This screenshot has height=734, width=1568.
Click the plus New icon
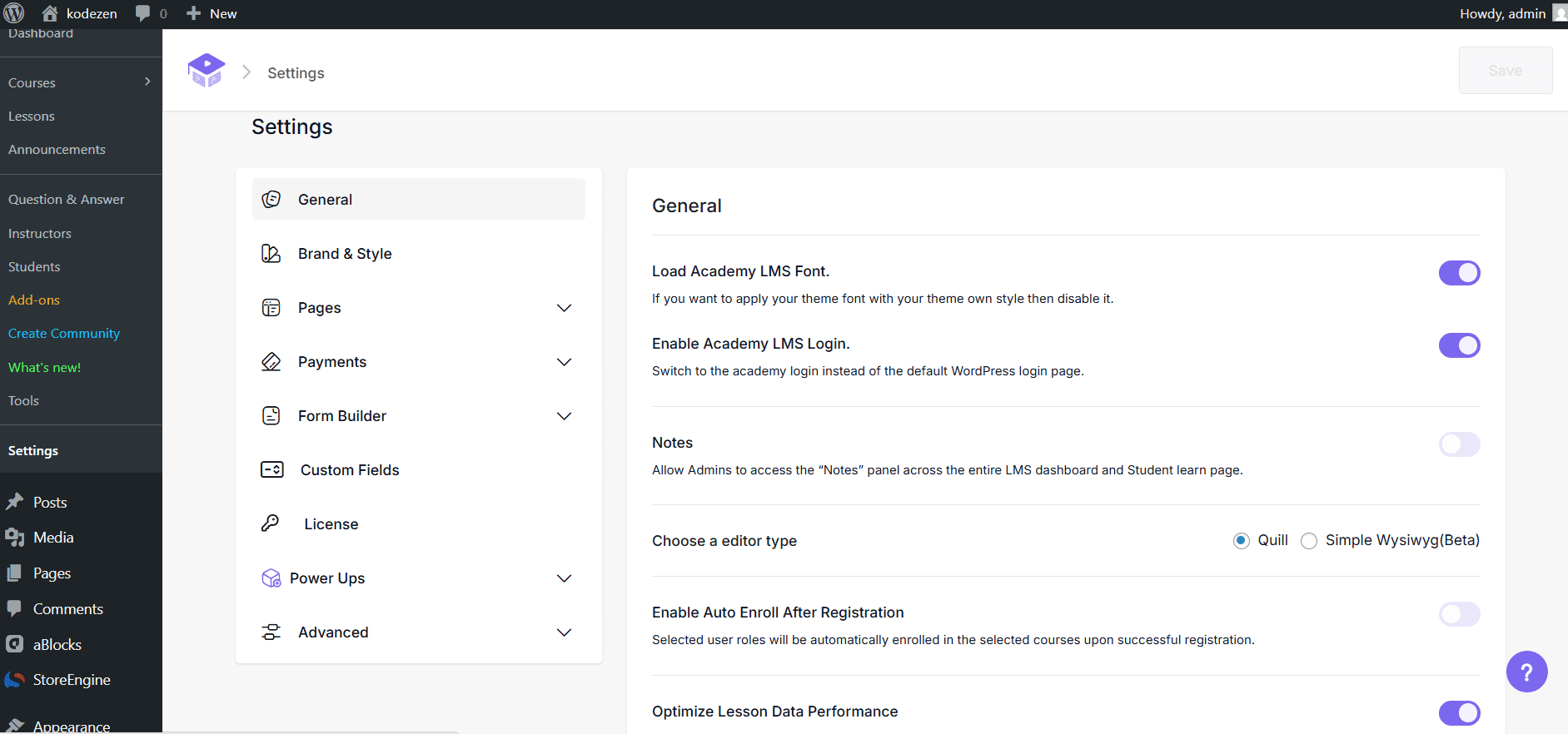(193, 13)
